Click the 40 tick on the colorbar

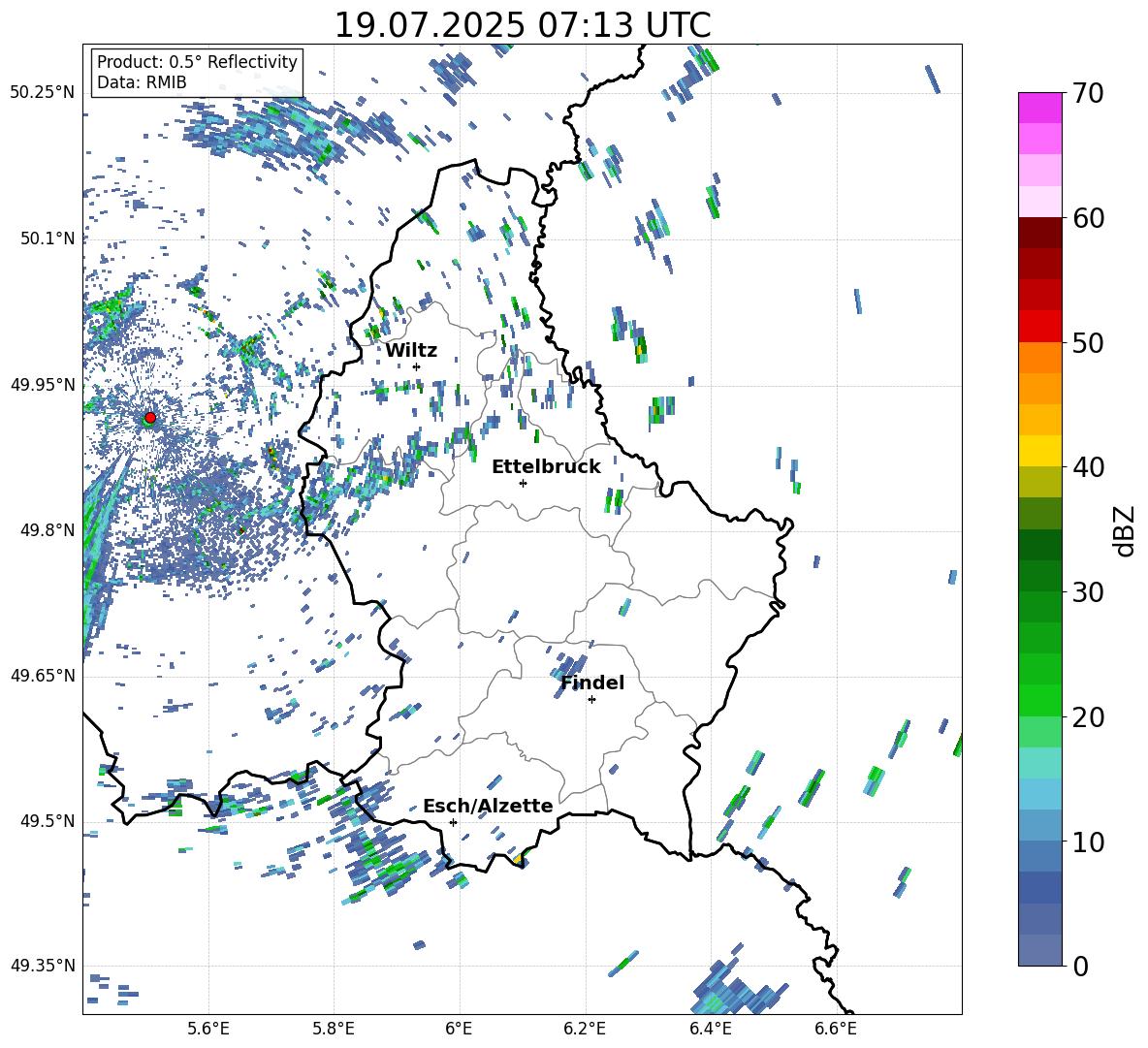point(1088,467)
